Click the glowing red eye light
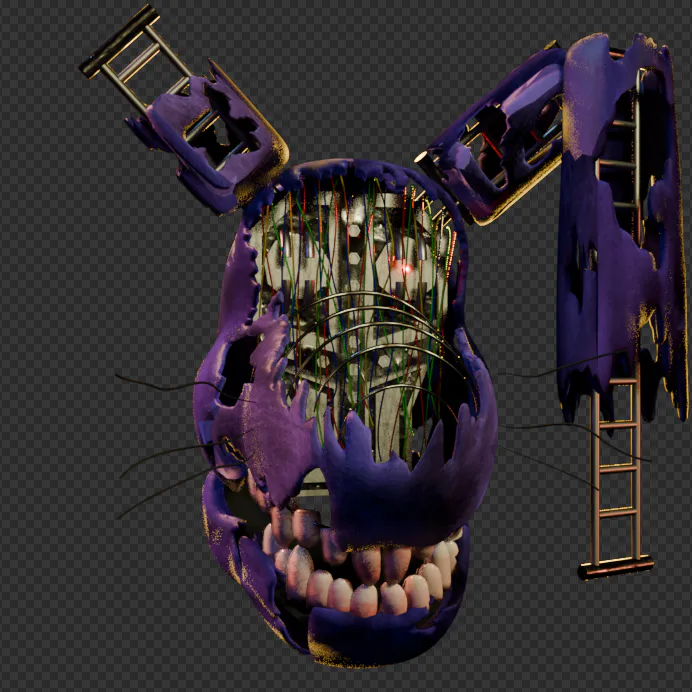This screenshot has width=692, height=692. click(x=406, y=268)
